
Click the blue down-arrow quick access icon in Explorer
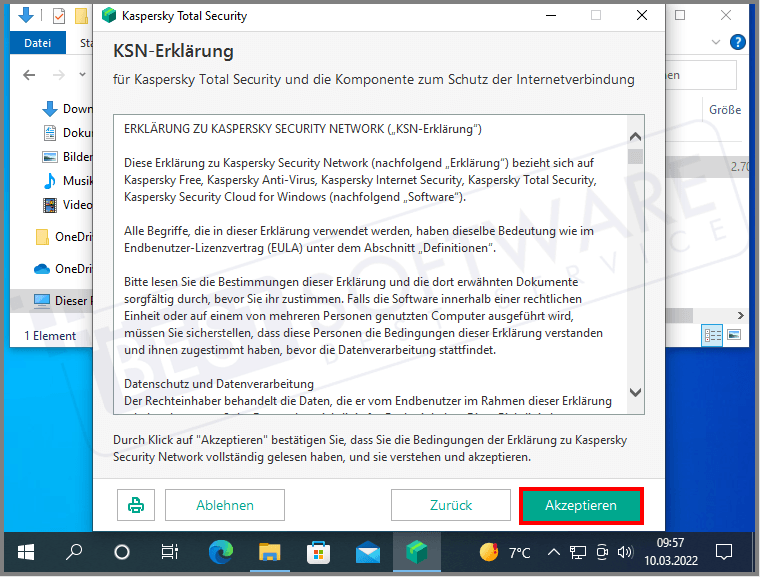coord(26,16)
